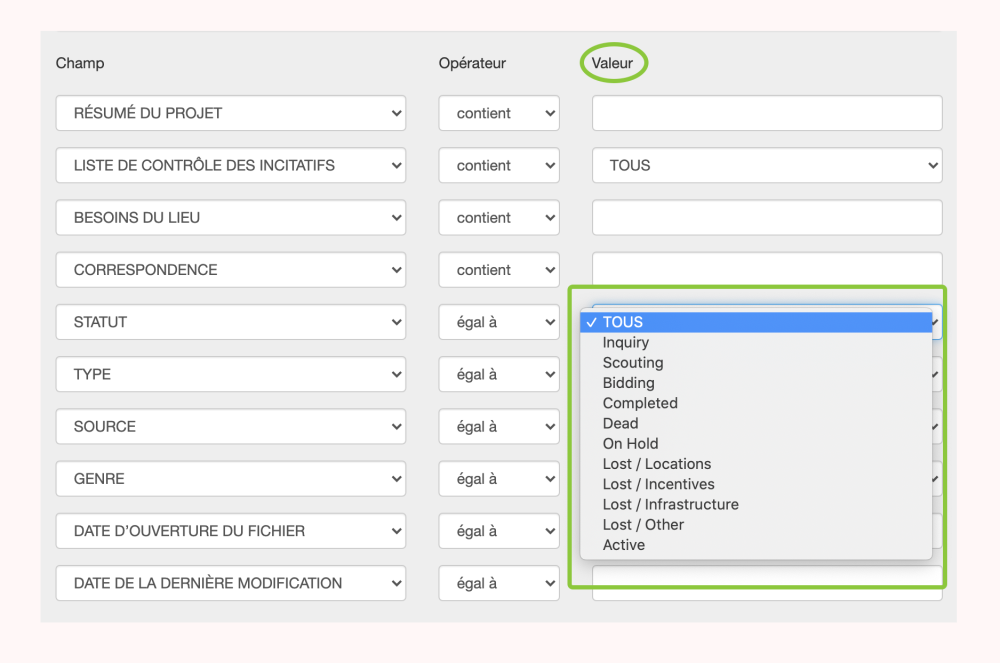1000x663 pixels.
Task: Choose Lost / Incentives from list
Action: coord(659,484)
